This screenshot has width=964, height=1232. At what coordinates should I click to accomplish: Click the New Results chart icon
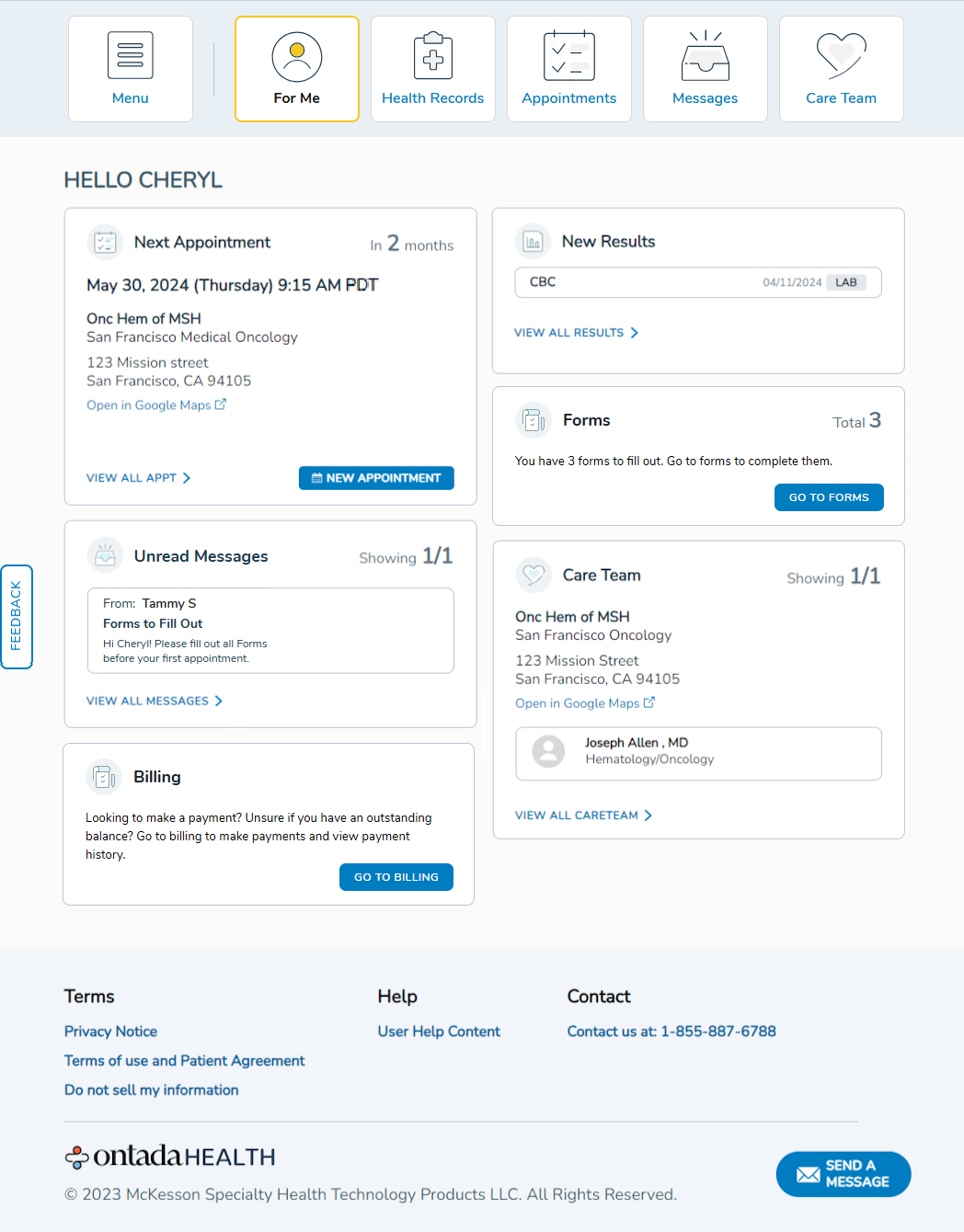[x=533, y=242]
